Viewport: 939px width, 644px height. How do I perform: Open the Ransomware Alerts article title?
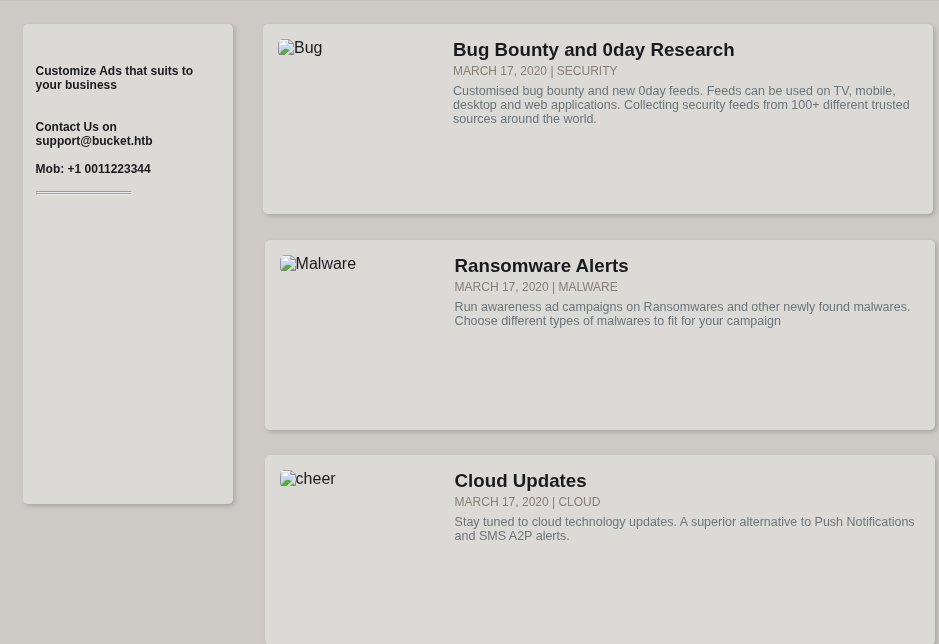point(541,266)
